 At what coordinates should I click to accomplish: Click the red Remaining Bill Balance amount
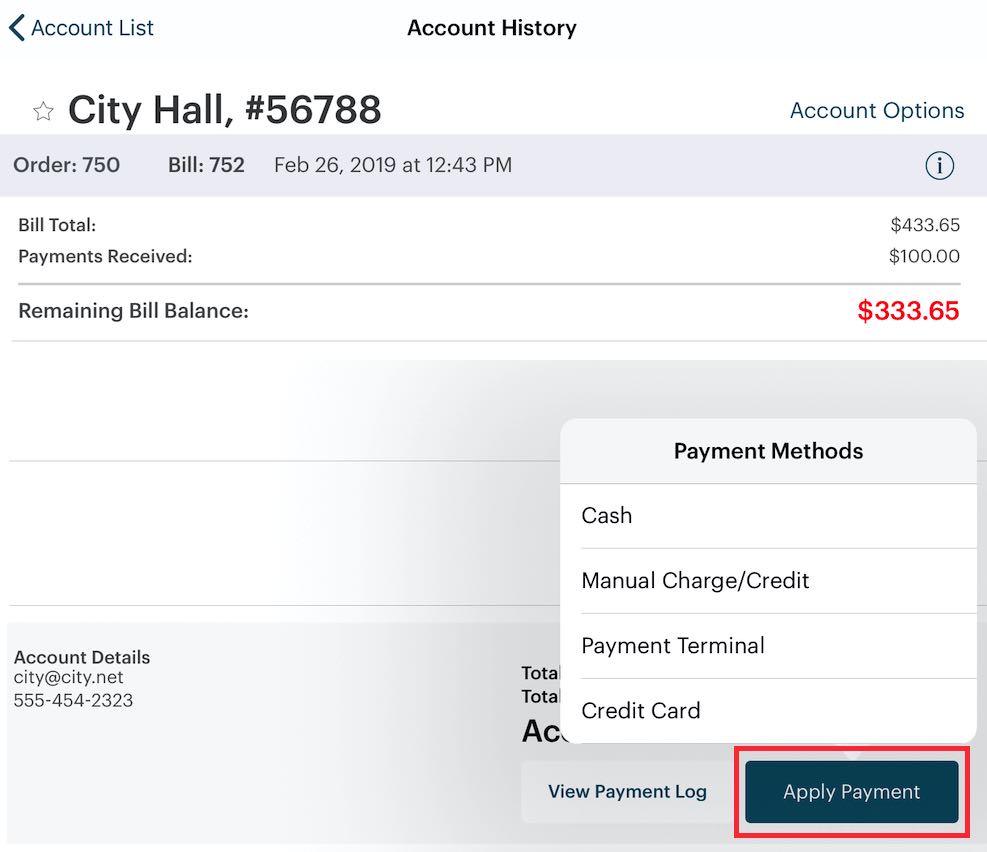click(908, 310)
